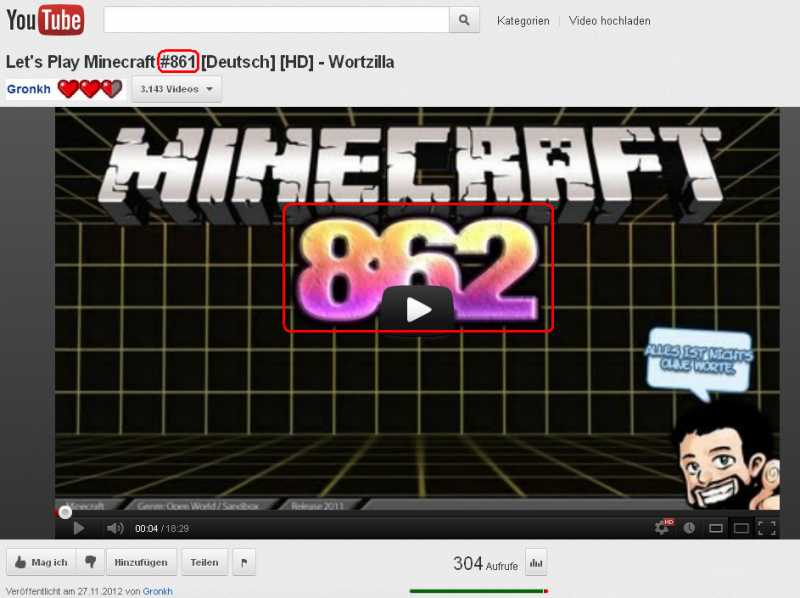
Task: Click the video progress bar scrubber
Action: pyautogui.click(x=65, y=511)
